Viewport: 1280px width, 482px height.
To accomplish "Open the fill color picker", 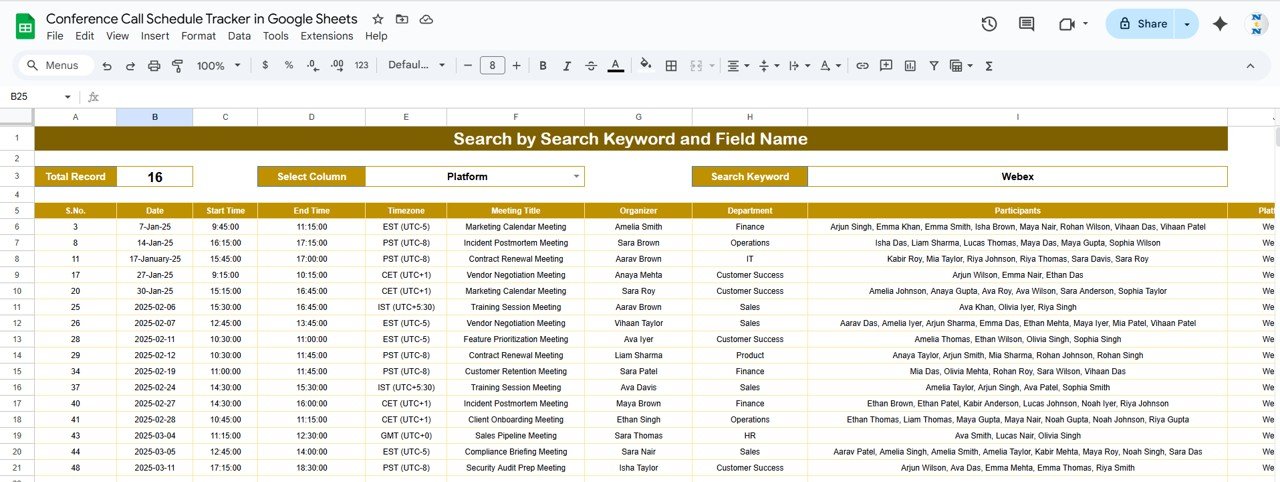I will pyautogui.click(x=646, y=66).
